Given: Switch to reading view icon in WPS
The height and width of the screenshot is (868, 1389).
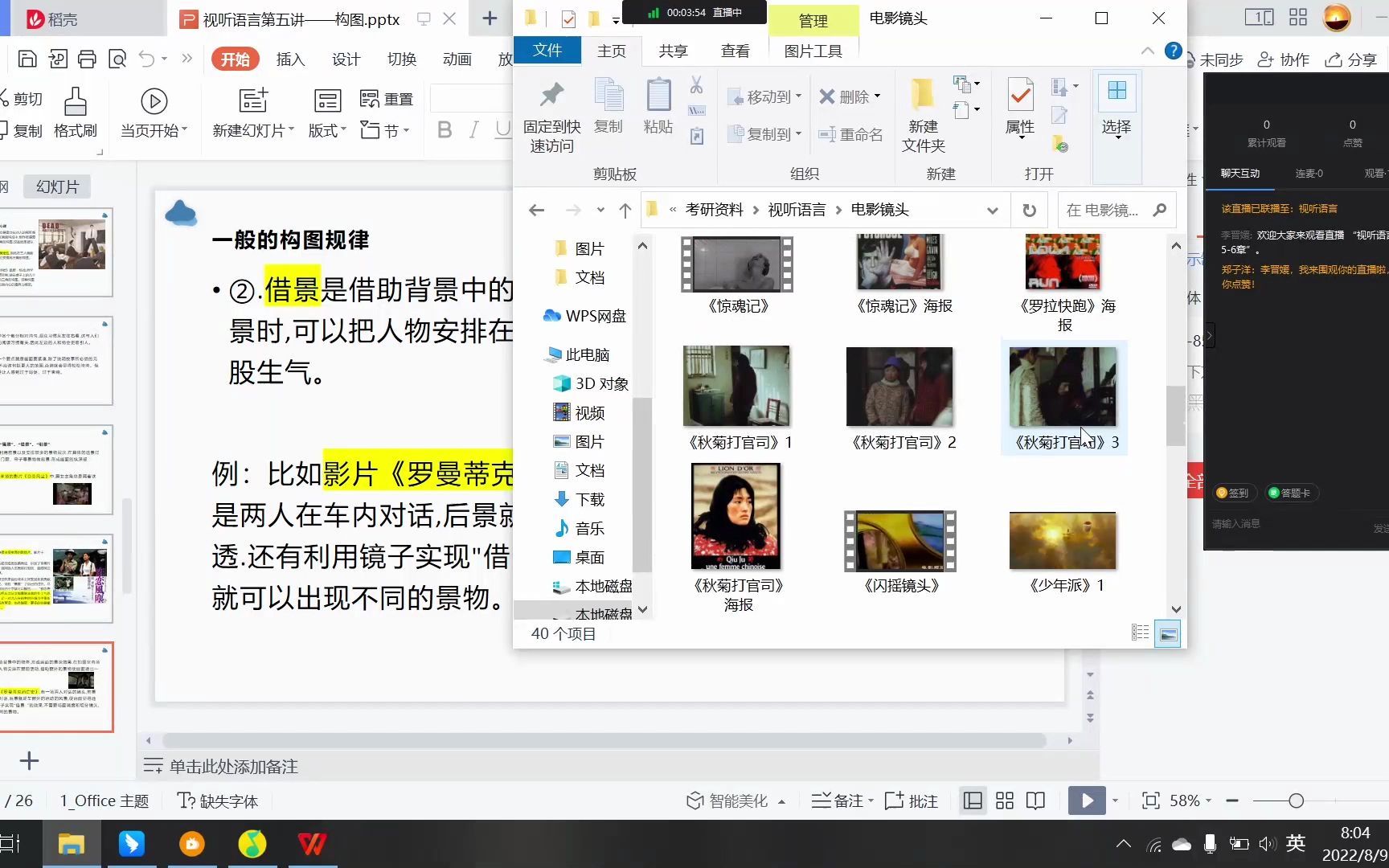Looking at the screenshot, I should click(x=1036, y=800).
